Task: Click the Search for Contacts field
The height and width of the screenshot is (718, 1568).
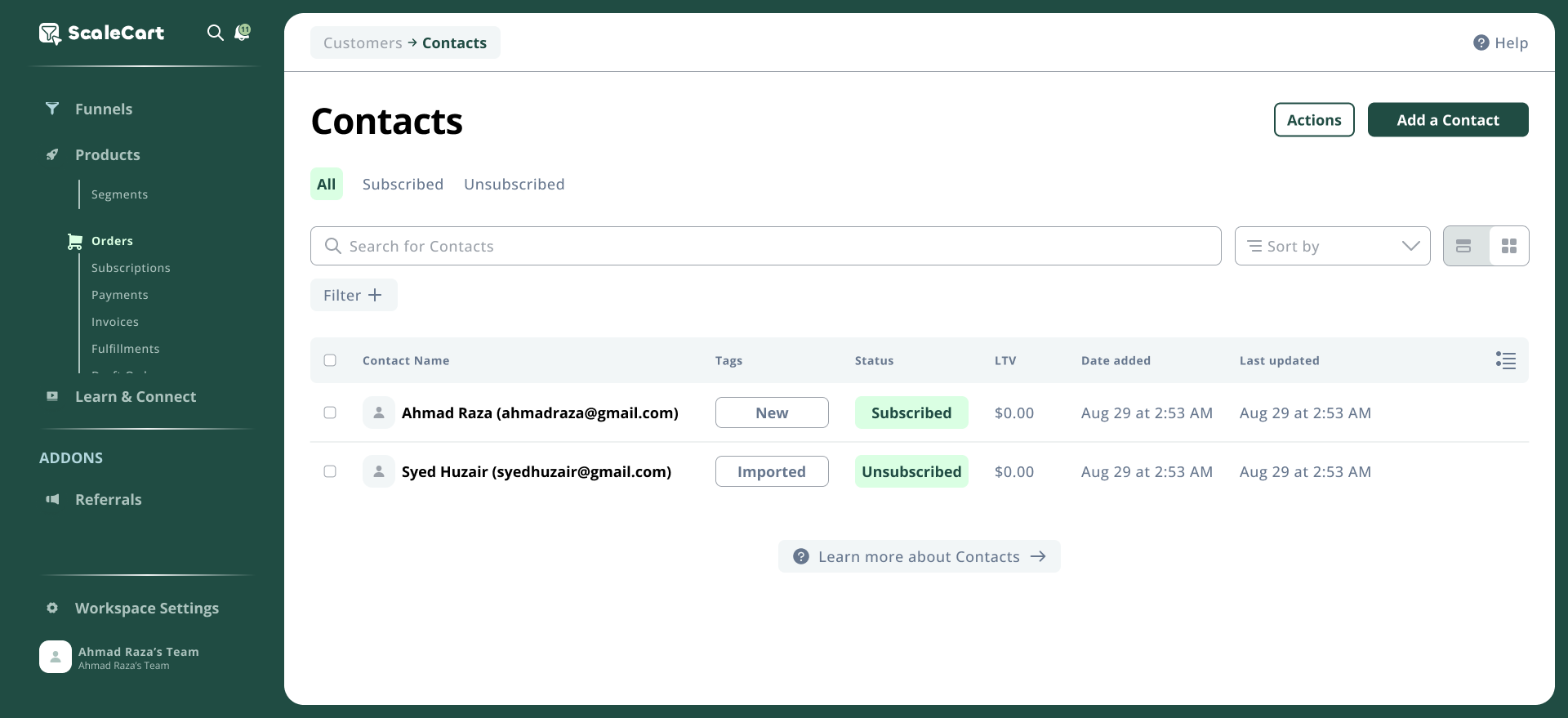Action: pos(765,246)
